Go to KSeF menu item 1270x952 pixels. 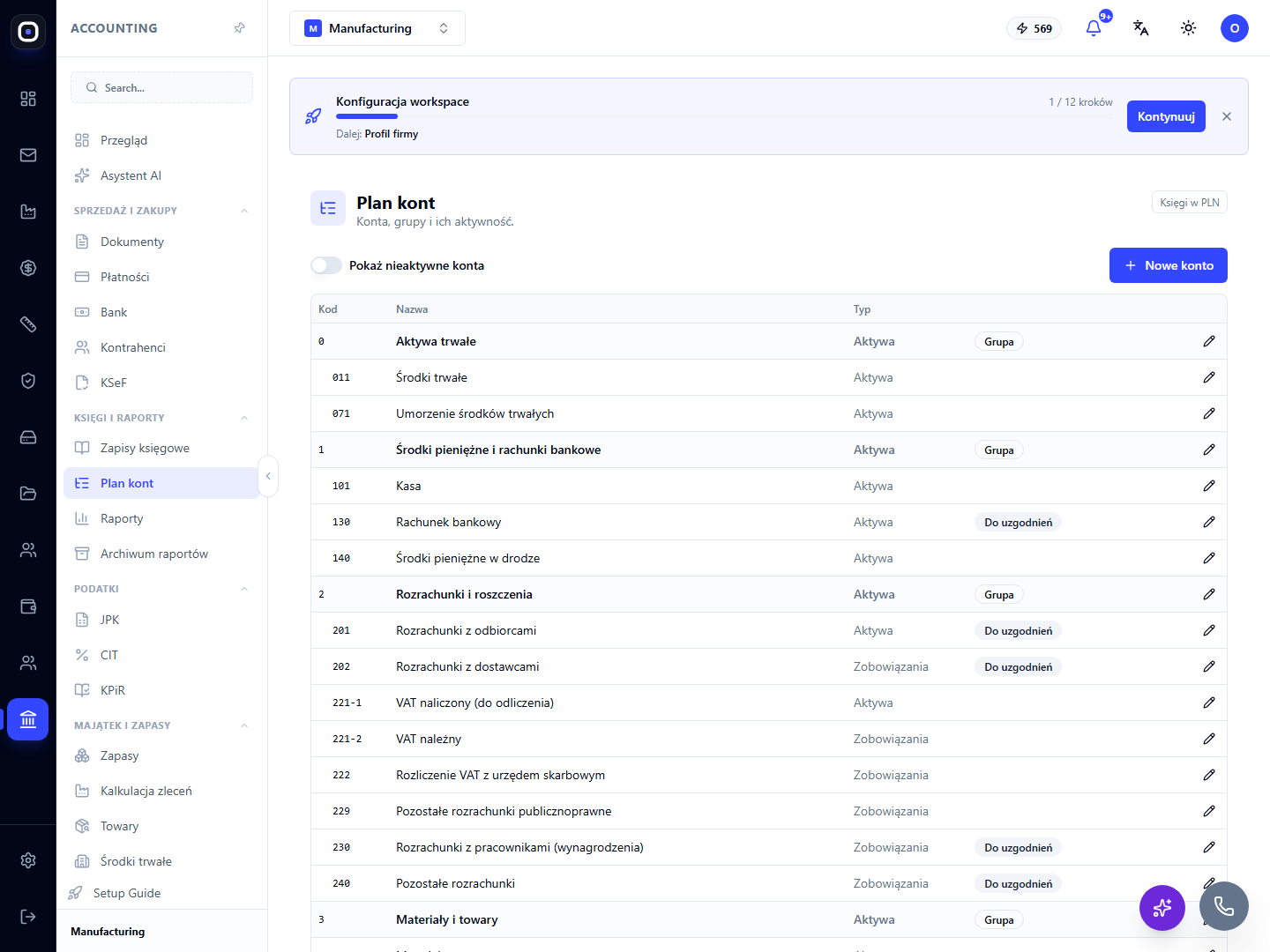click(x=162, y=383)
